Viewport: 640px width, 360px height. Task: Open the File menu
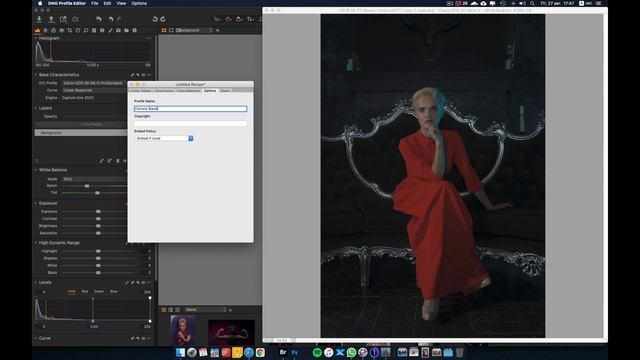click(x=95, y=3)
